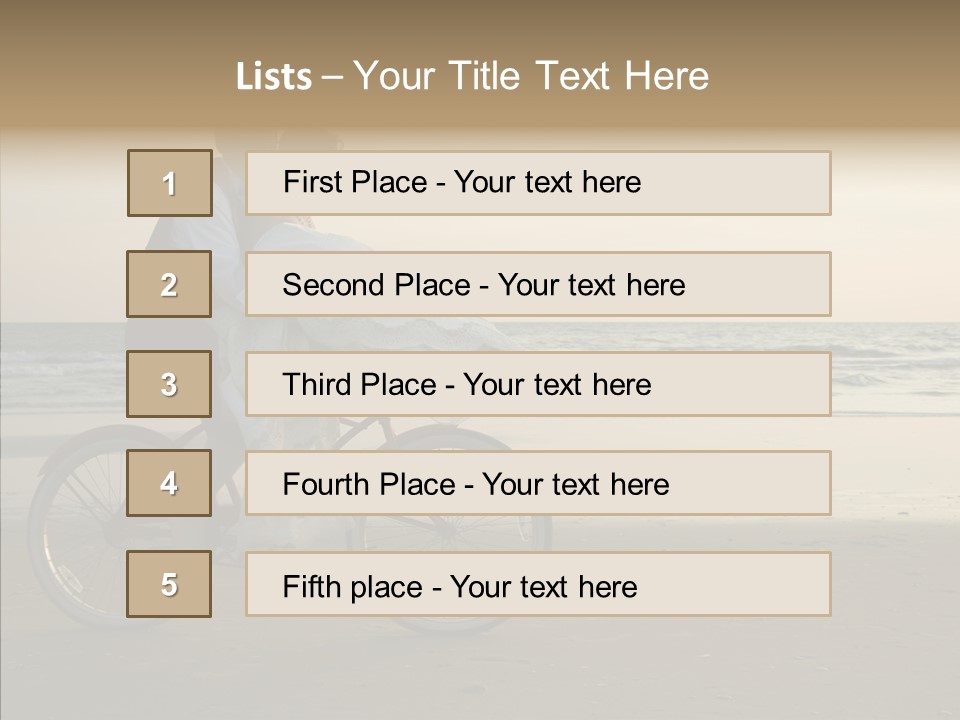Image resolution: width=960 pixels, height=720 pixels.
Task: Select the 'Your Title Text Here' heading
Action: pyautogui.click(x=531, y=76)
